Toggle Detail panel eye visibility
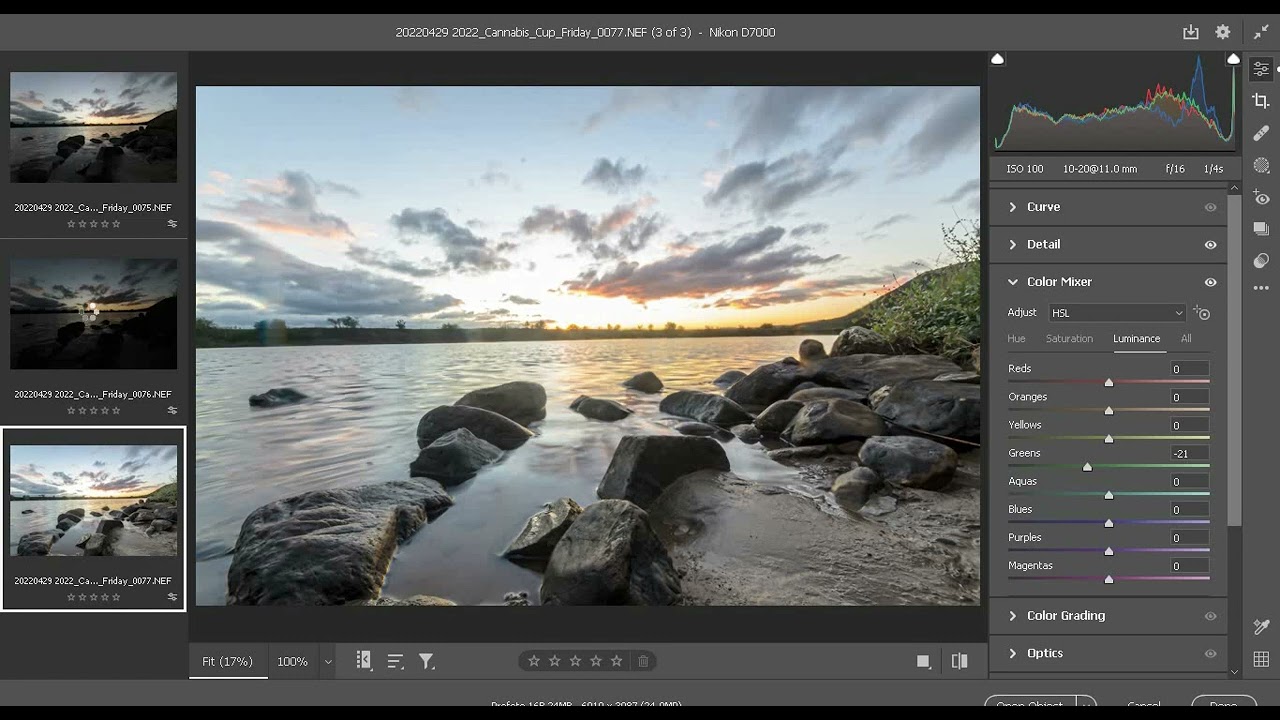The image size is (1280, 720). click(x=1210, y=245)
